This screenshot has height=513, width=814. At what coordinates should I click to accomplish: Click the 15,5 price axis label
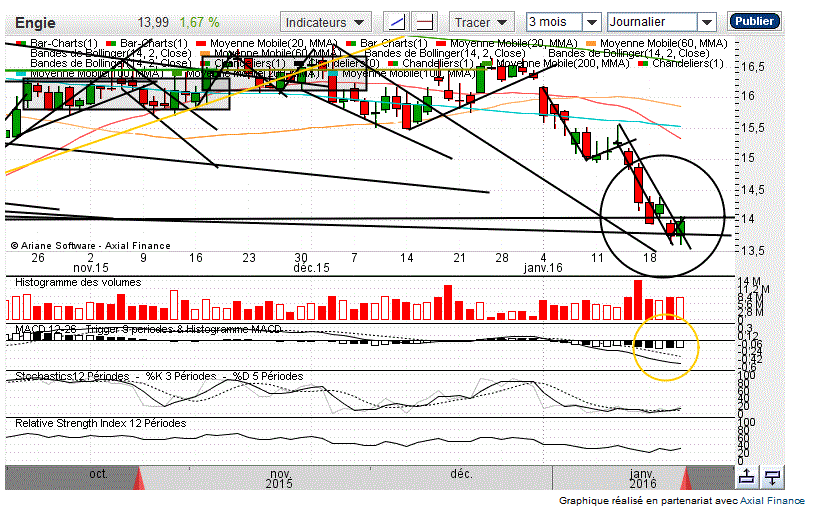tap(753, 128)
